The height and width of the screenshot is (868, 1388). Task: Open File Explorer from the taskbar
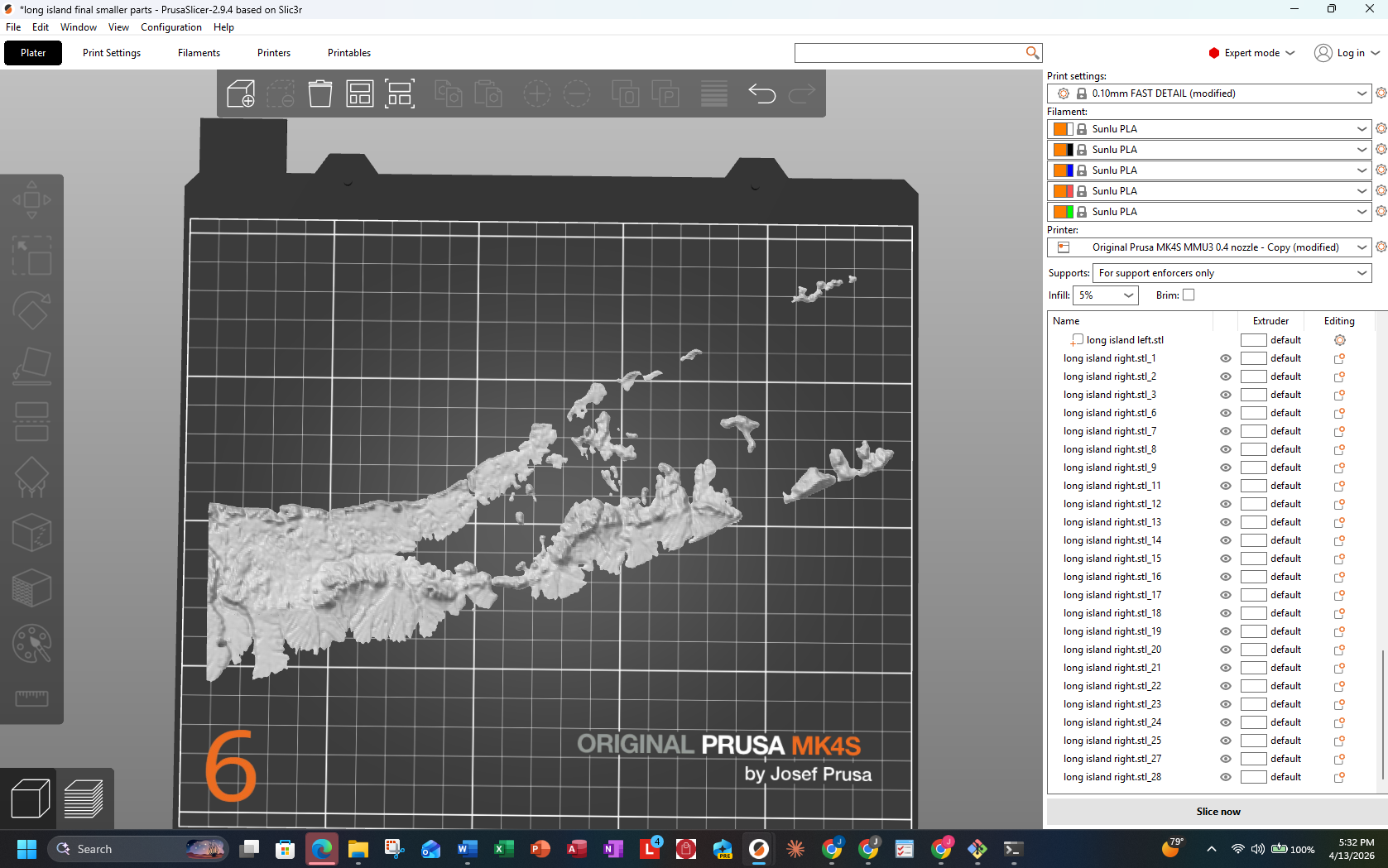(358, 849)
